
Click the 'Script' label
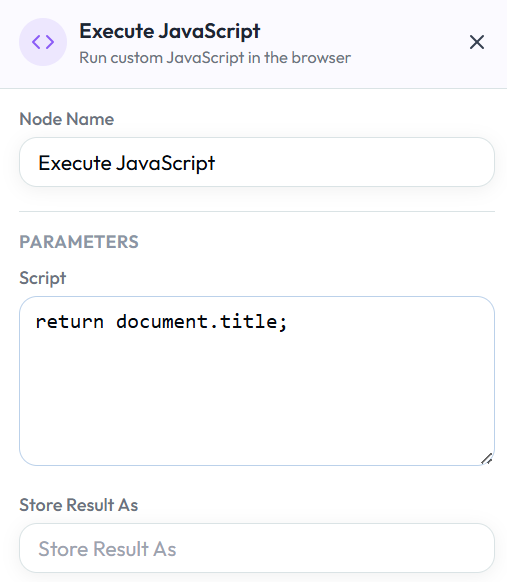pyautogui.click(x=43, y=278)
